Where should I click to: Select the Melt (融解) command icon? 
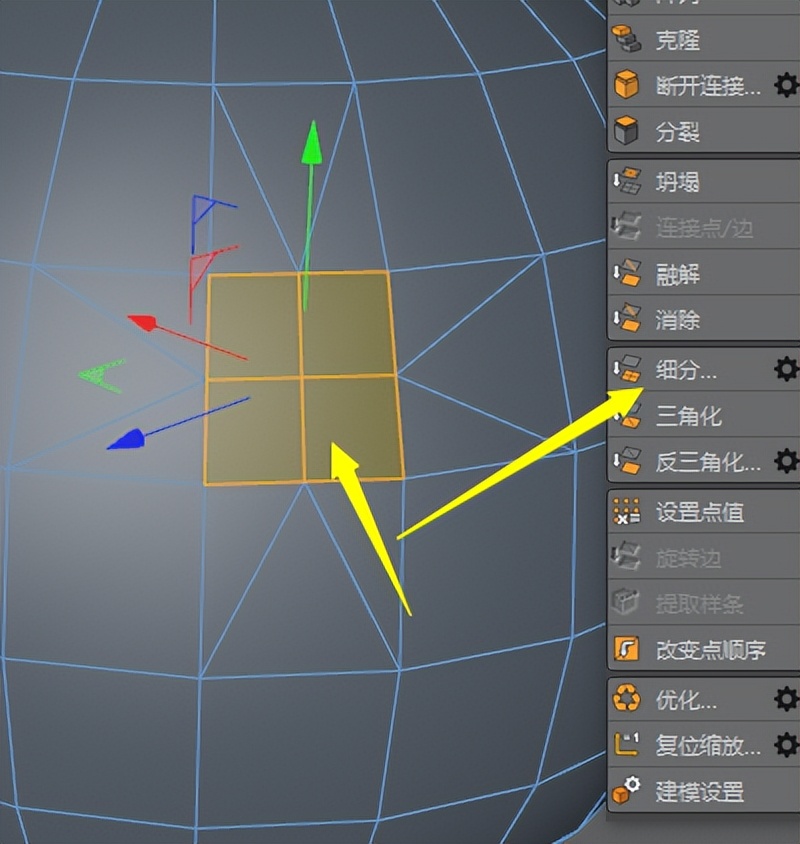(628, 273)
